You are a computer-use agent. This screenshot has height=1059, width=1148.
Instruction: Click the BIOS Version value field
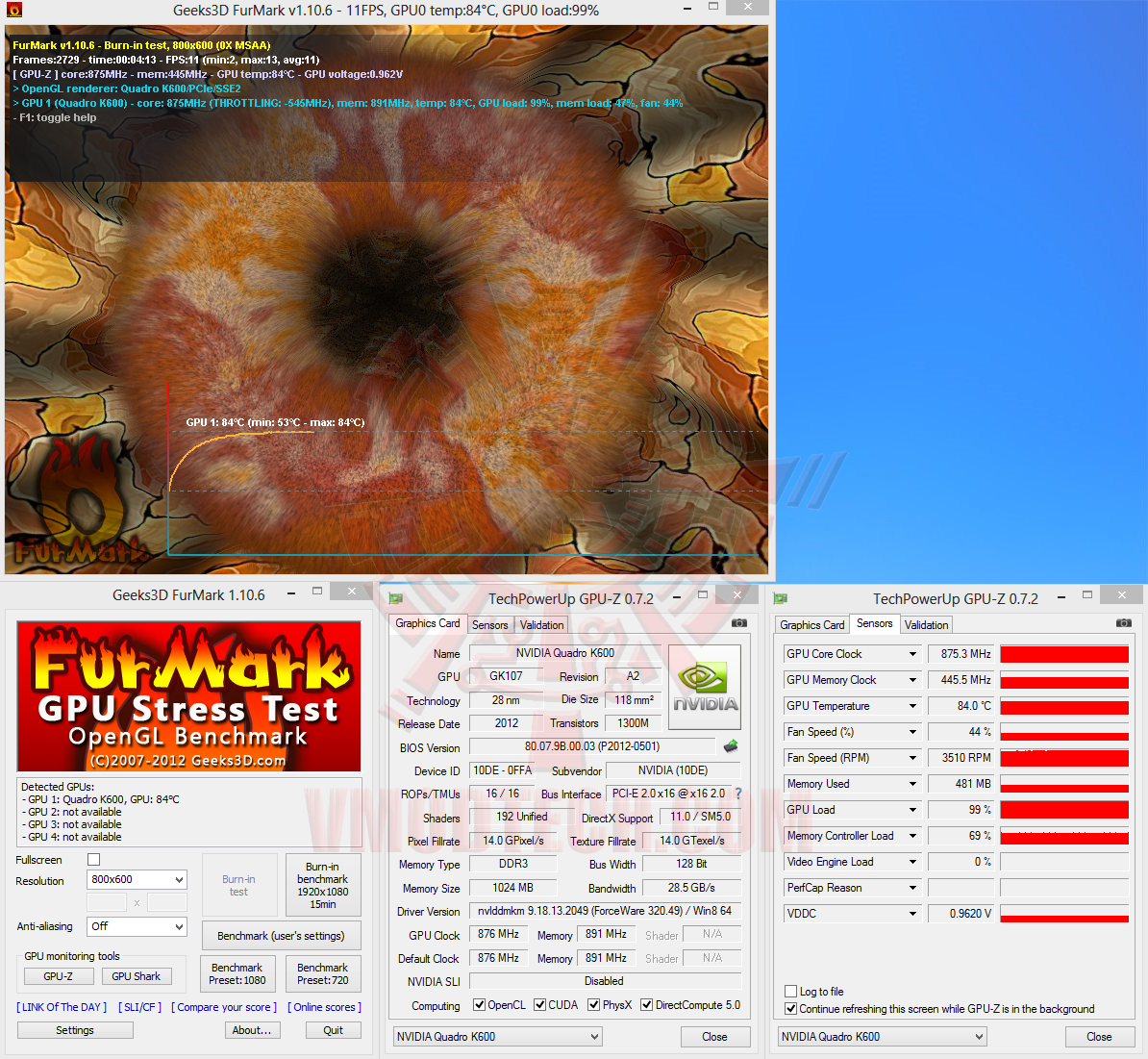coord(592,746)
